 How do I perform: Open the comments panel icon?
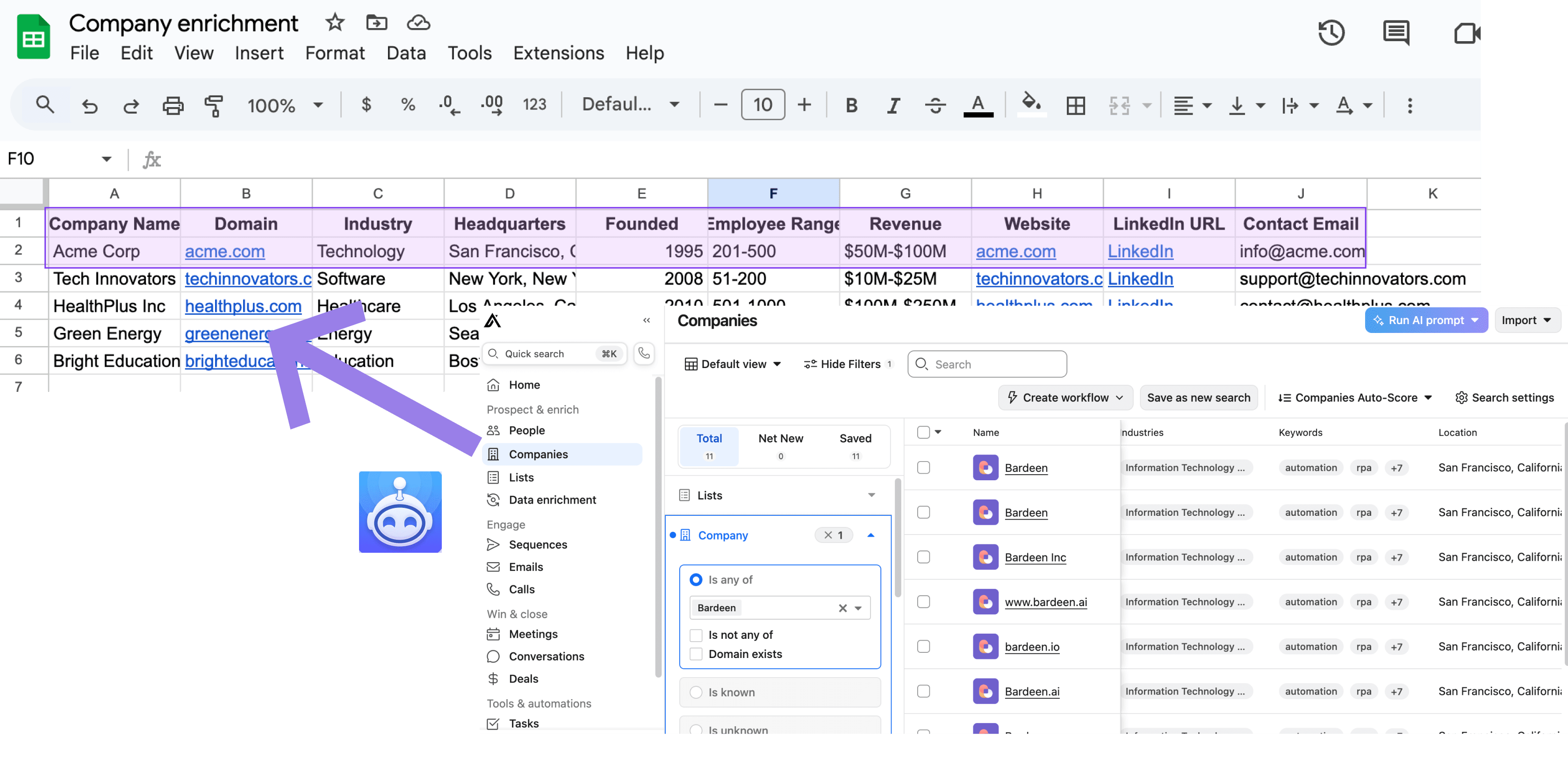[x=1396, y=32]
